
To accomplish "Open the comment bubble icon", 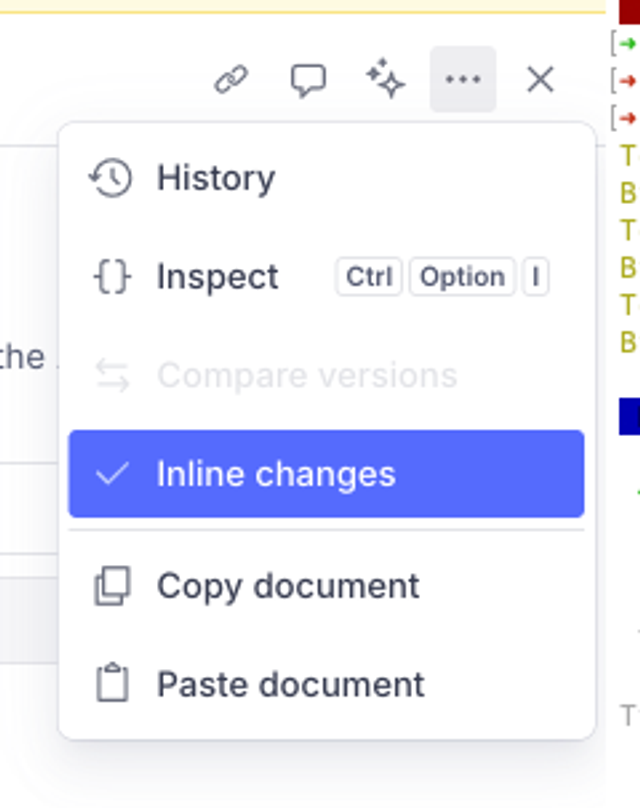I will tap(309, 77).
